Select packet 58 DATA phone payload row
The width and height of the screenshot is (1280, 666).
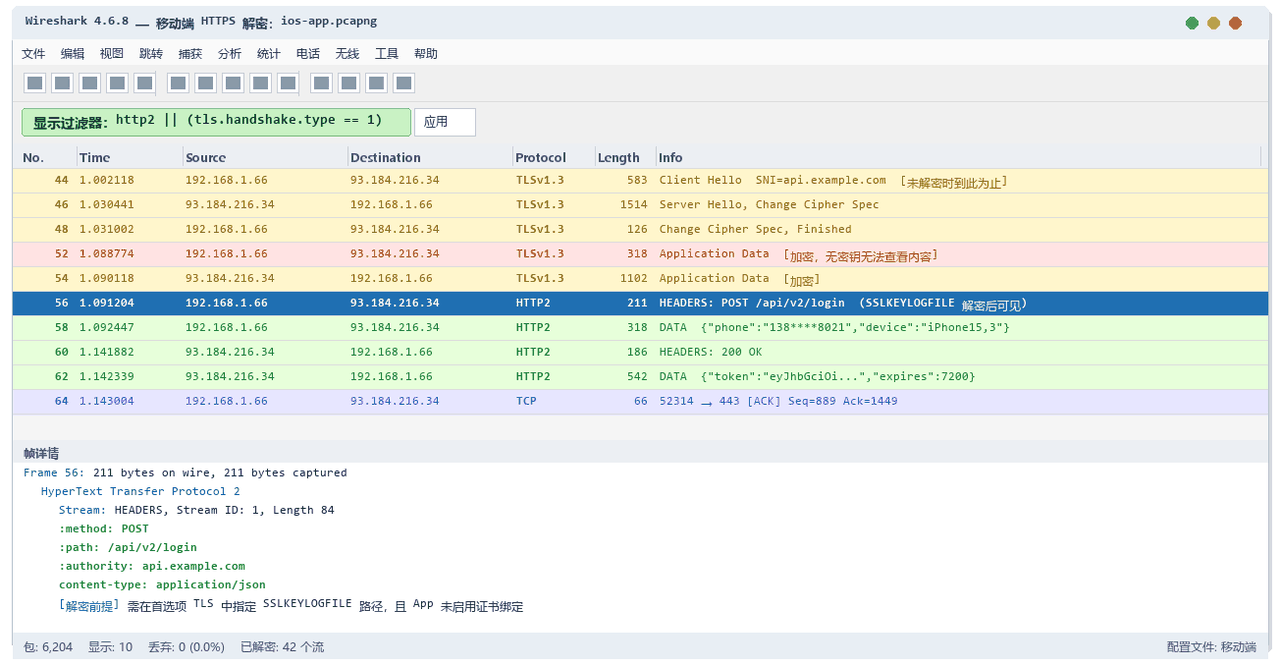click(640, 327)
